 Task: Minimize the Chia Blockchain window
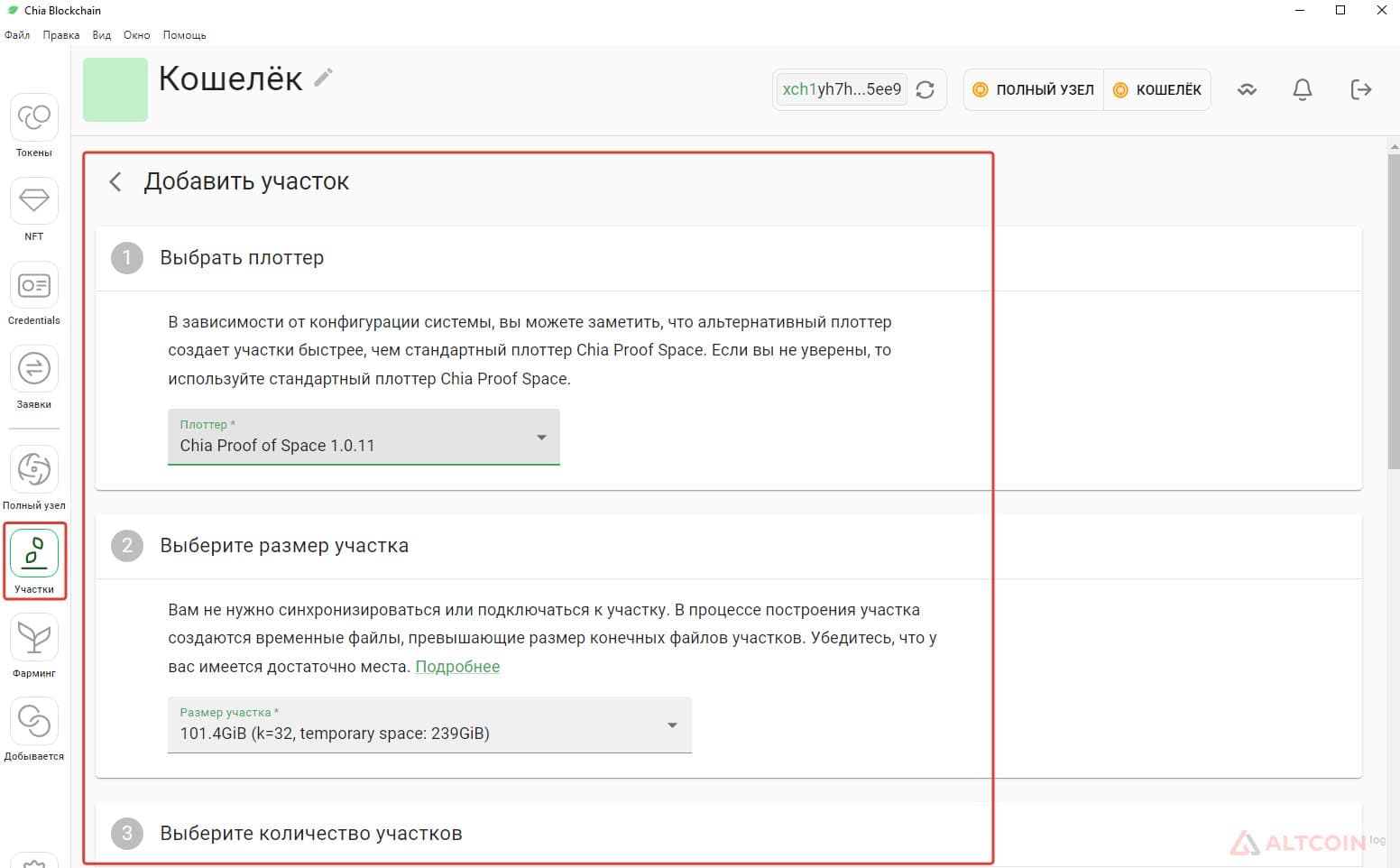tap(1300, 11)
